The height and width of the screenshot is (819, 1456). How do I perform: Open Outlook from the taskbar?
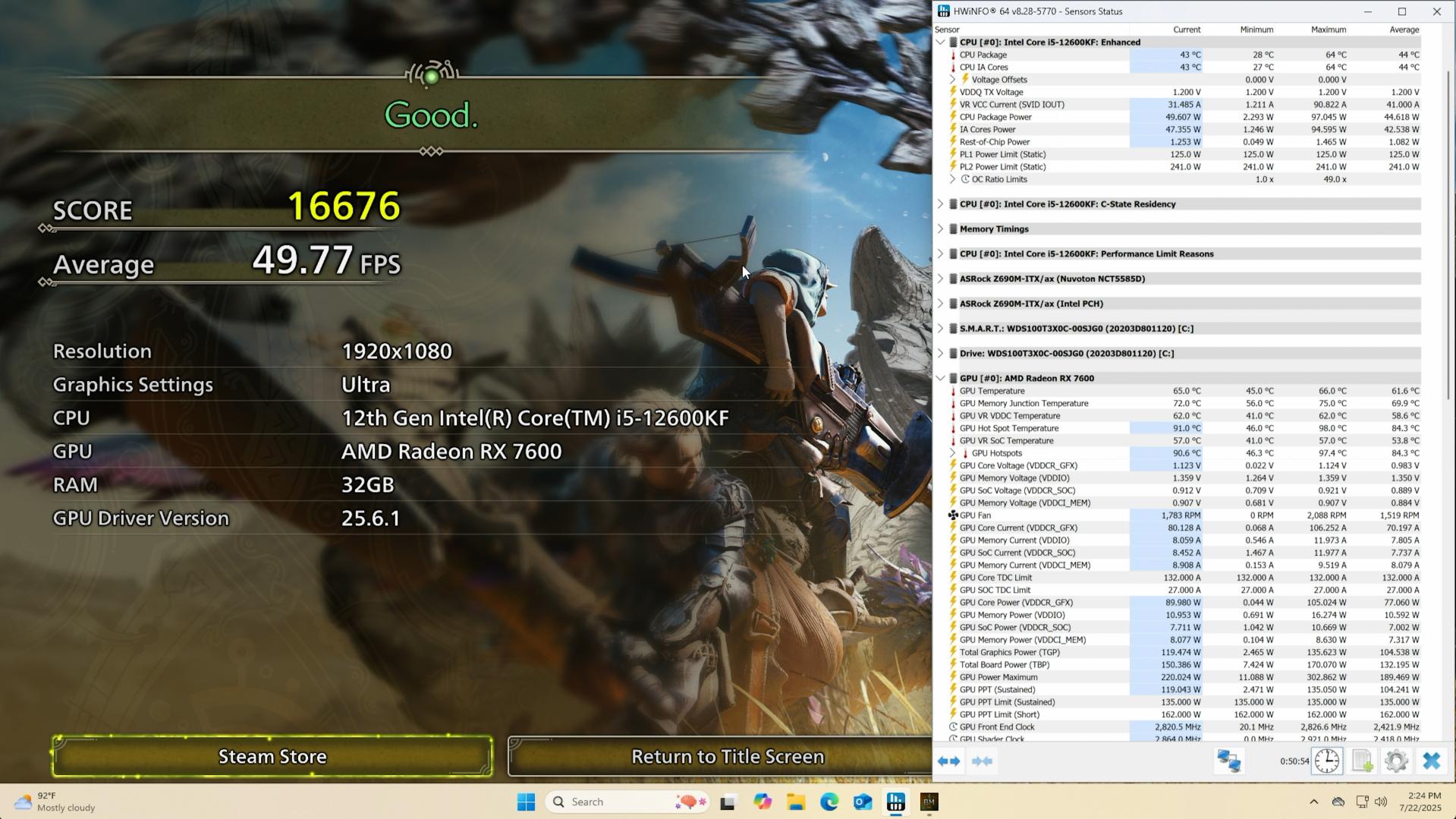click(863, 802)
